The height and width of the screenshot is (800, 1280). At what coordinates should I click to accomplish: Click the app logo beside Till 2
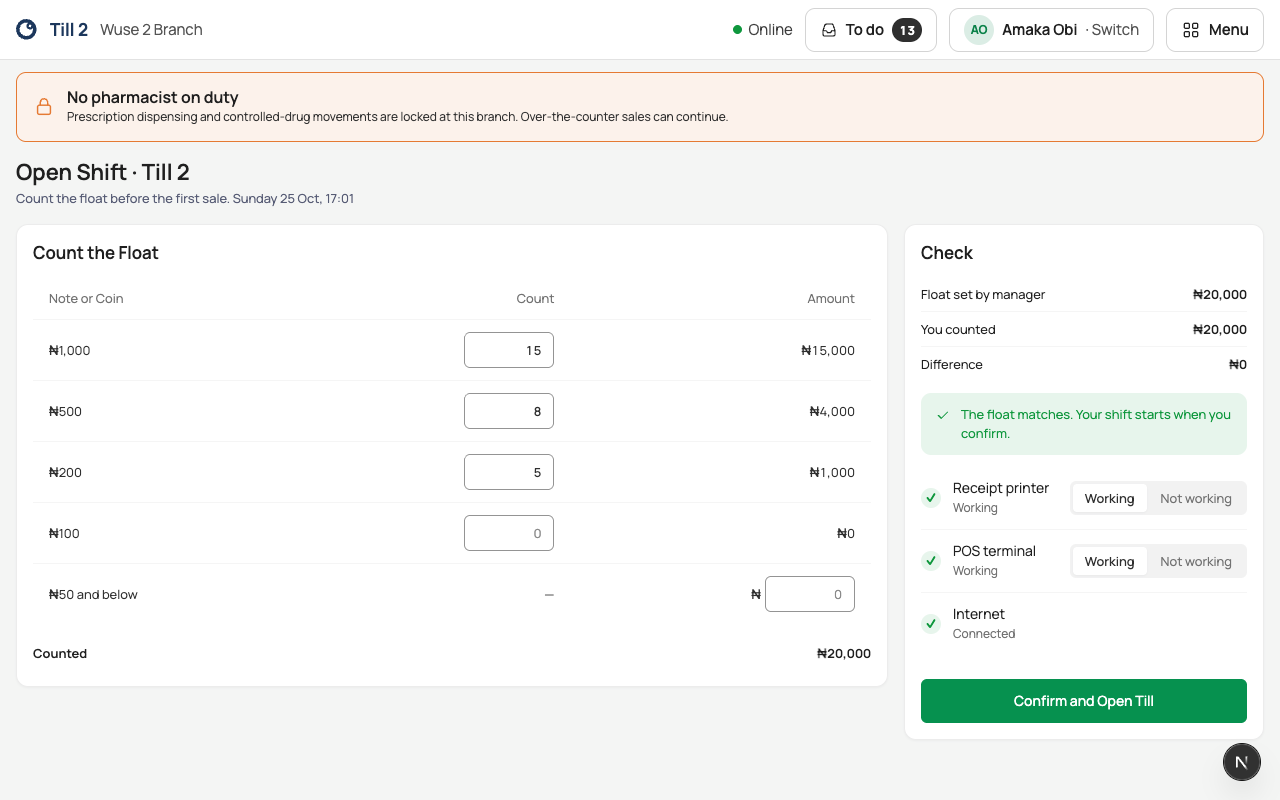click(x=27, y=30)
